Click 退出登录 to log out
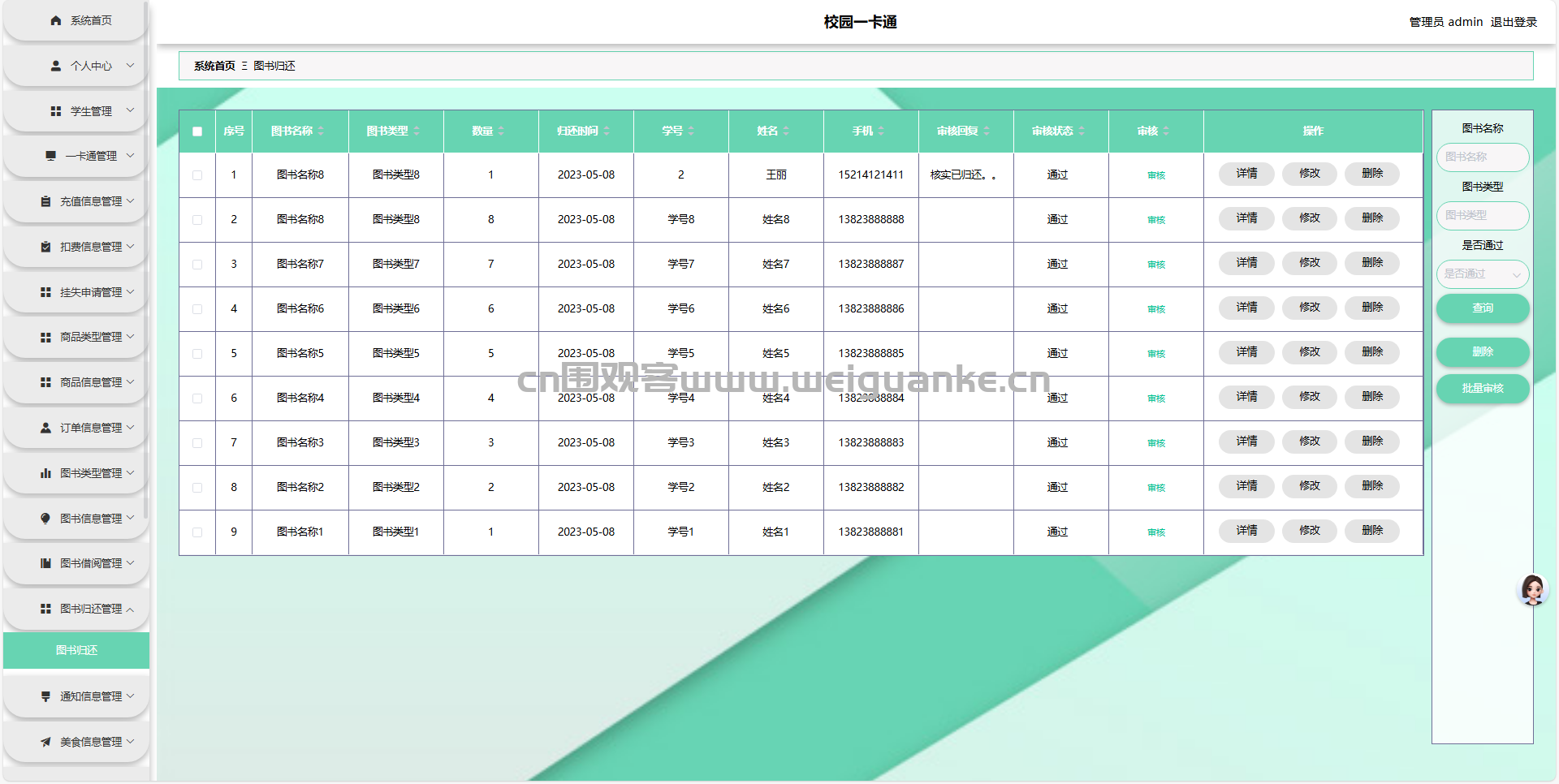Image resolution: width=1559 pixels, height=784 pixels. (x=1514, y=22)
